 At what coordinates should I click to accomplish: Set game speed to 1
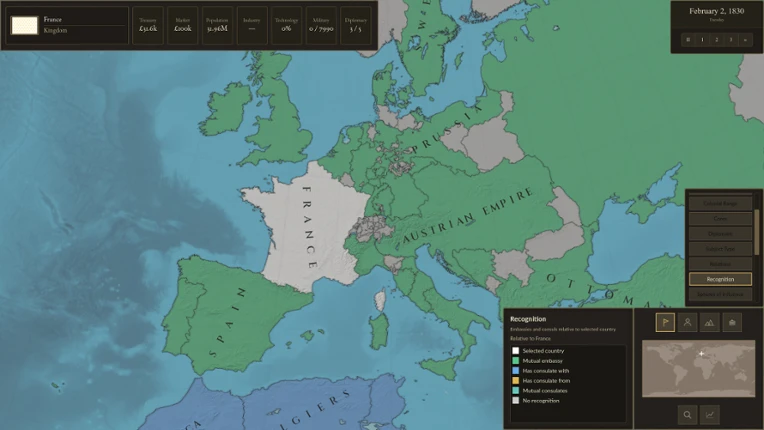[x=702, y=40]
